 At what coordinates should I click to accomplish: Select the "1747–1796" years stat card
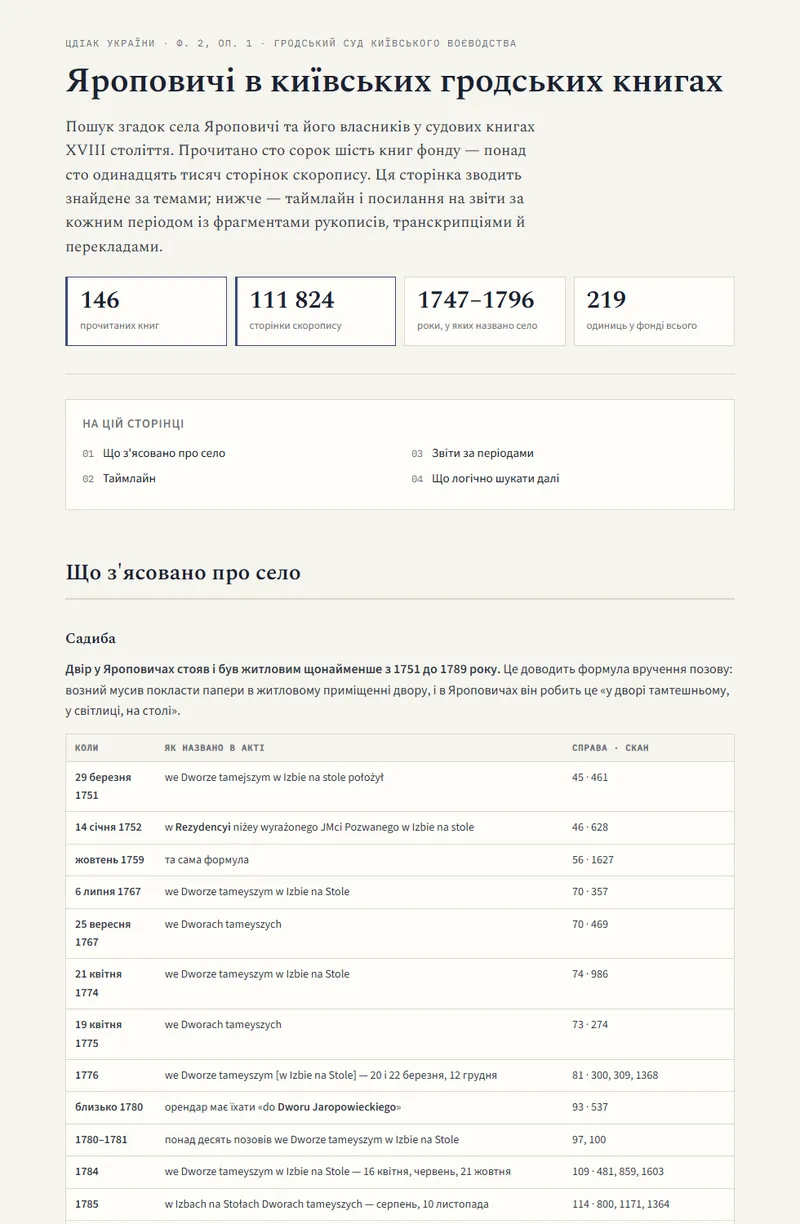485,311
